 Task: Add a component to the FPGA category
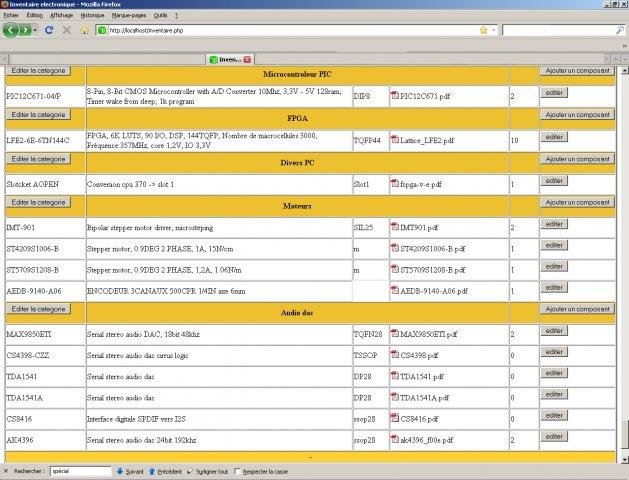click(x=577, y=115)
